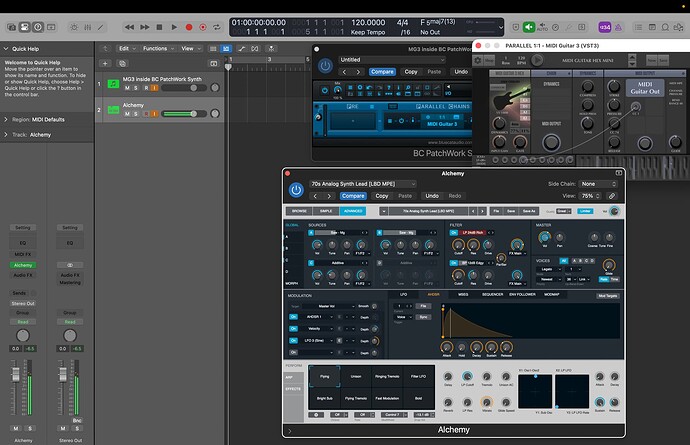The height and width of the screenshot is (445, 690).
Task: Toggle the LP filter On button
Action: pyautogui.click(x=454, y=232)
